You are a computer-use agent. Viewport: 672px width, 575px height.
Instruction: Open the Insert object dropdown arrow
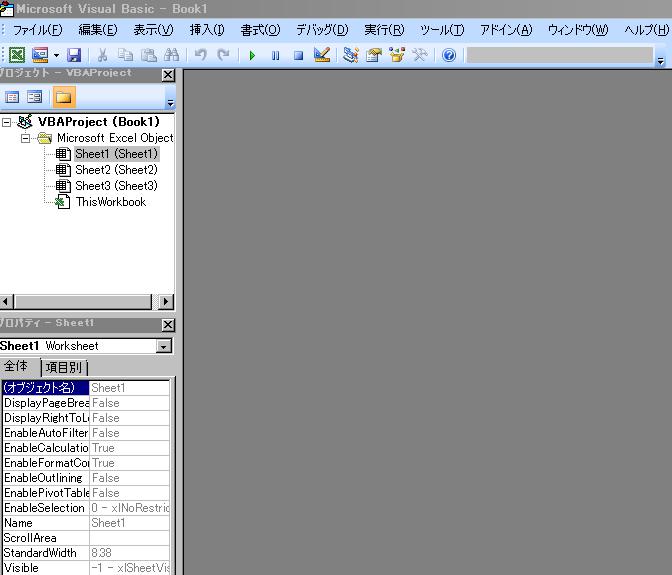click(x=56, y=55)
